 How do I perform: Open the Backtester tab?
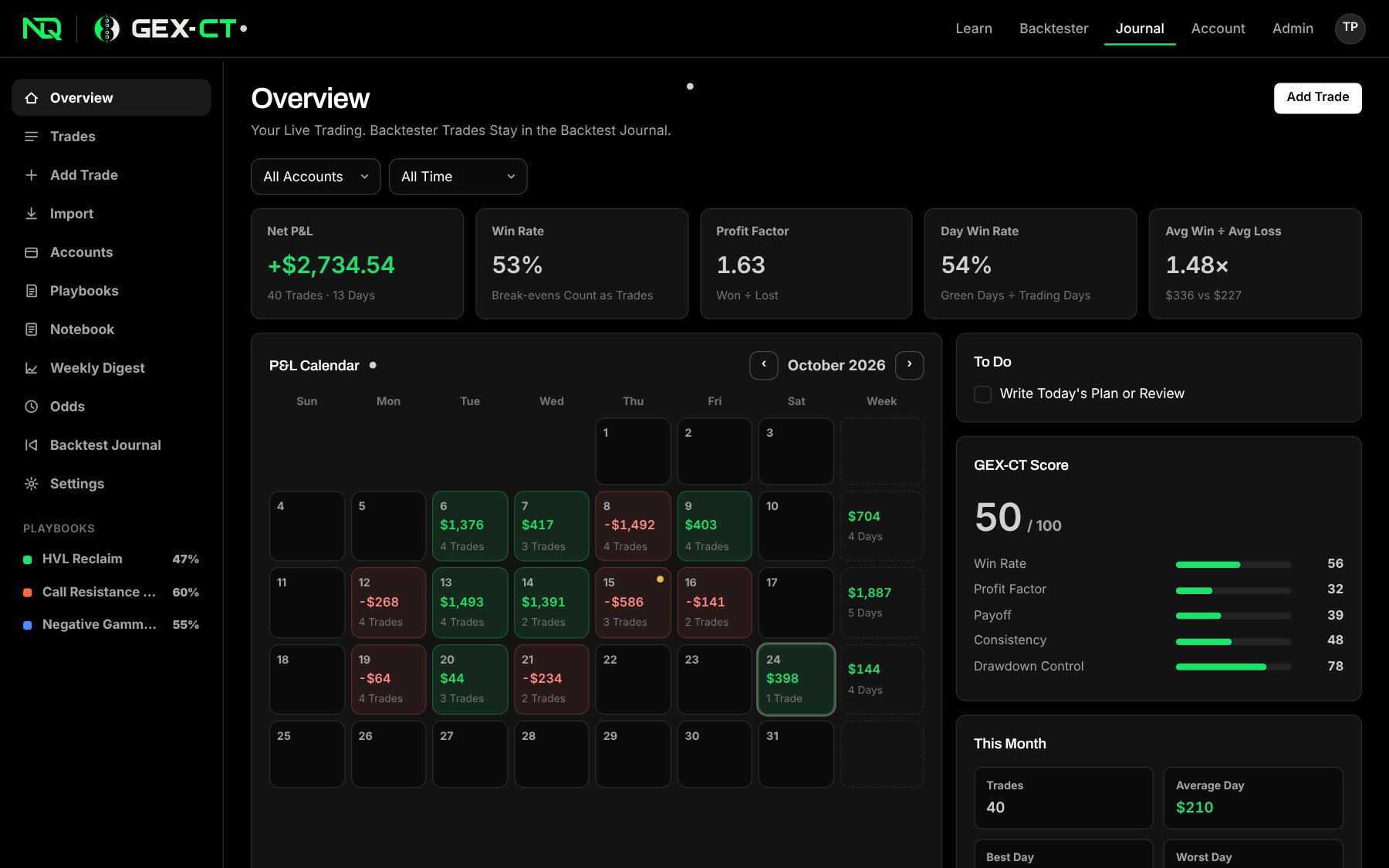coord(1053,29)
